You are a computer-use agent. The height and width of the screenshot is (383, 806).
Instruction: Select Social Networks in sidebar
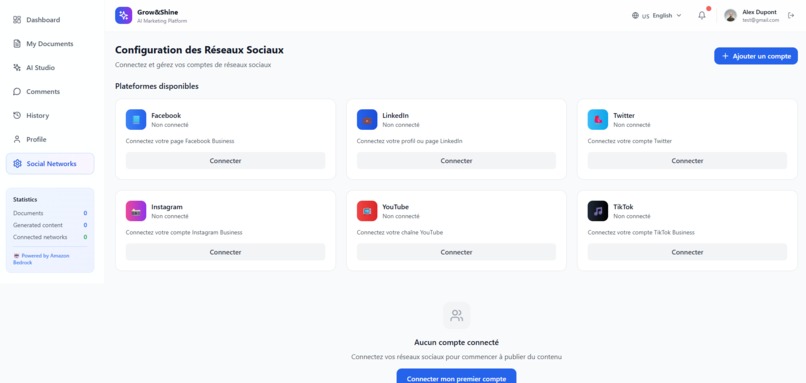[50, 163]
